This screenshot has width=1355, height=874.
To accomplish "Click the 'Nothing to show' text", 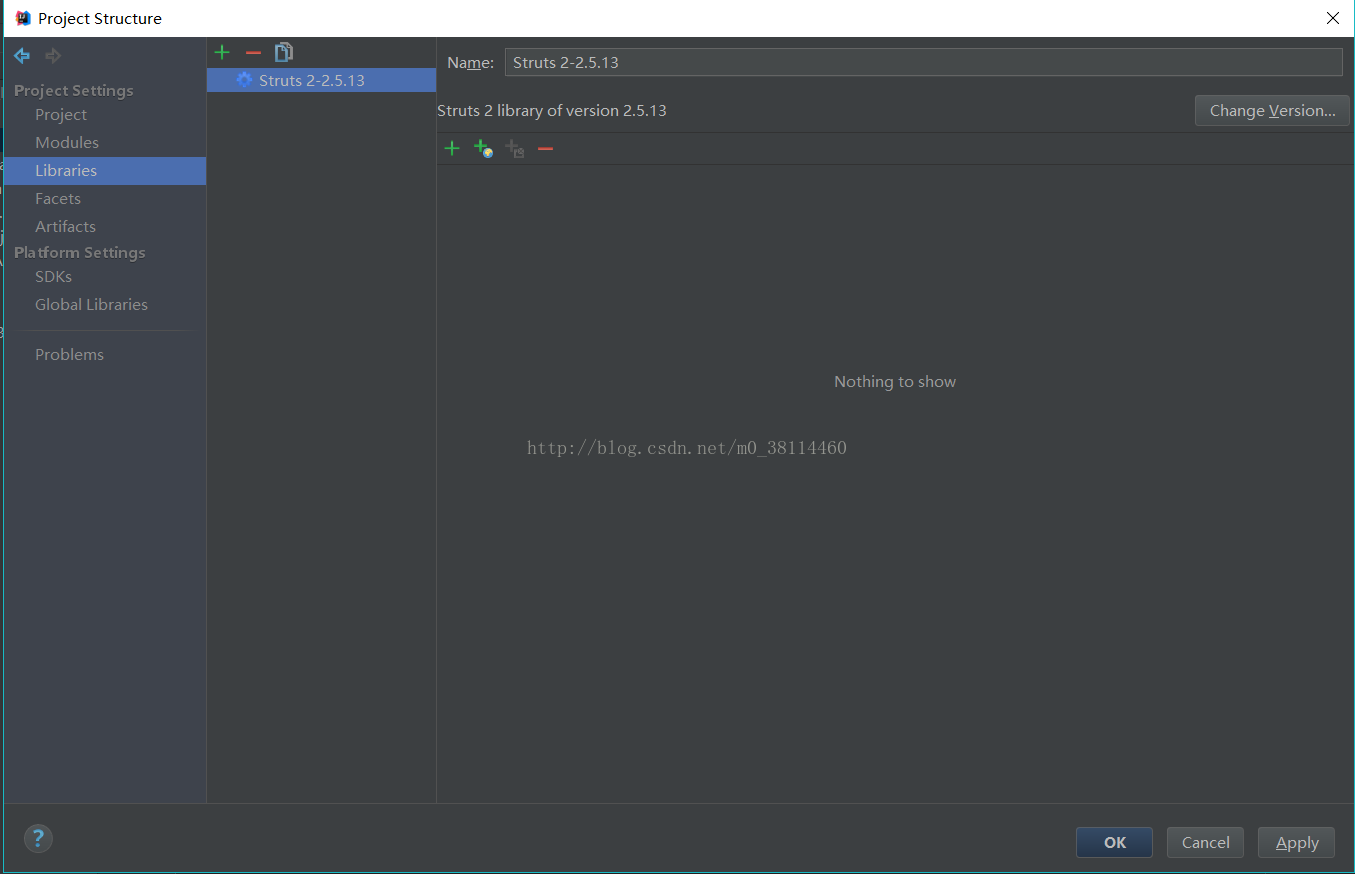I will (895, 382).
